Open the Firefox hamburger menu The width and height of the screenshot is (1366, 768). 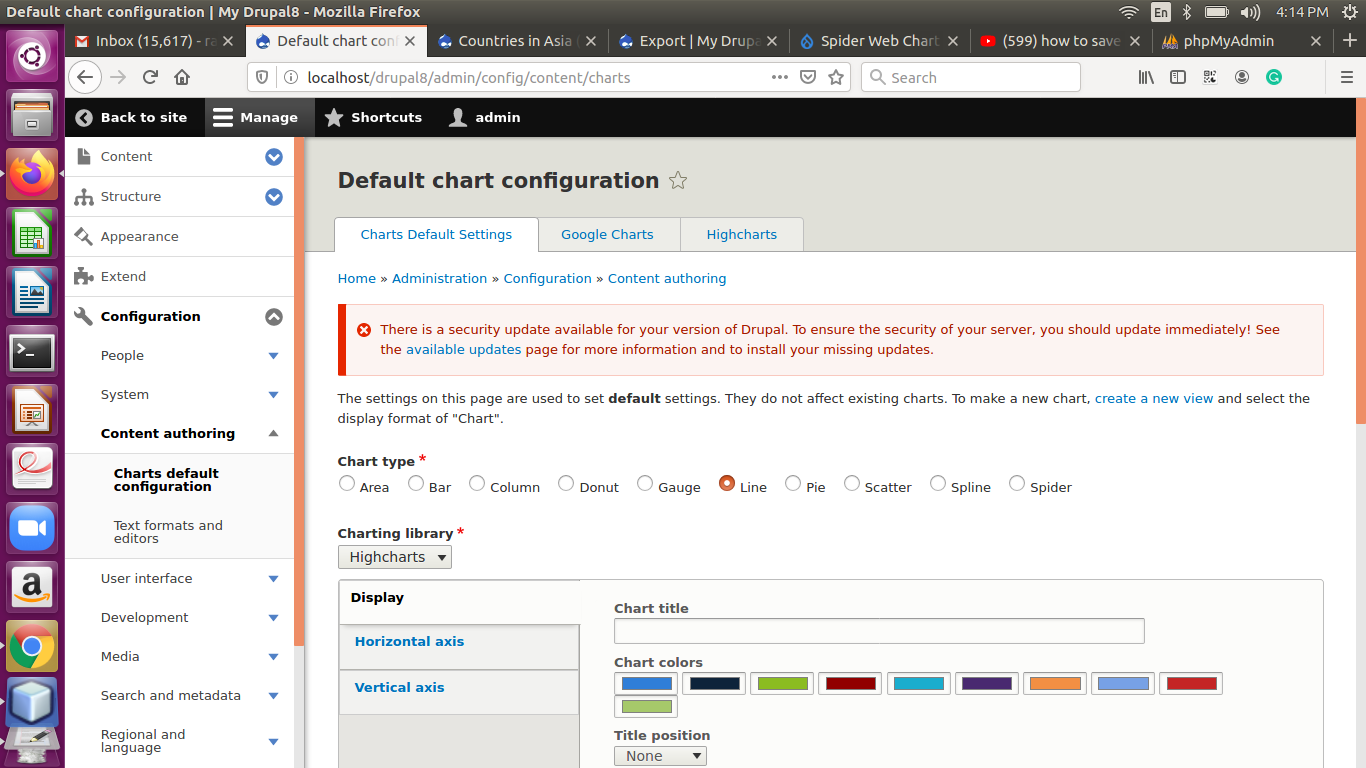[x=1346, y=77]
